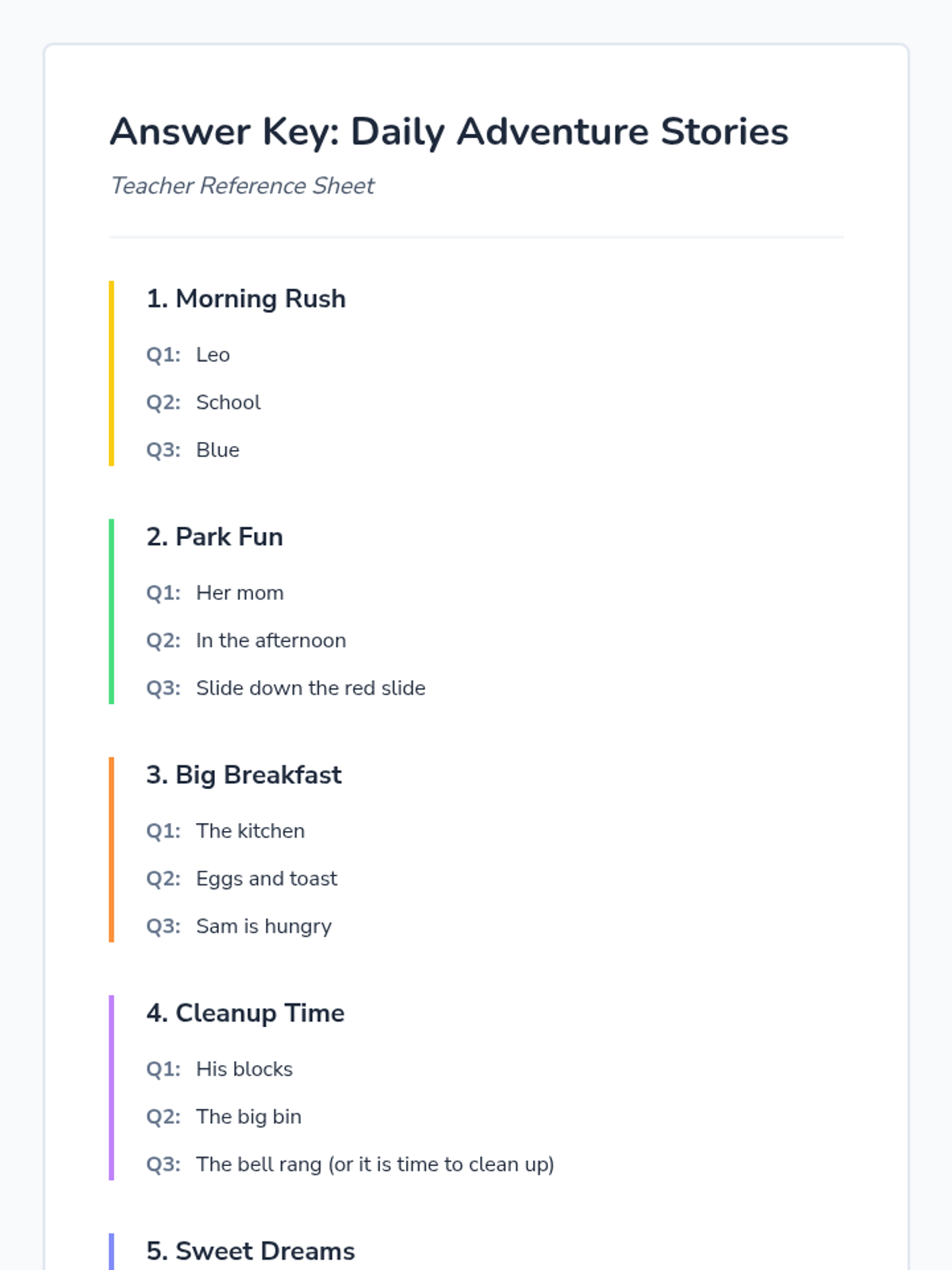The width and height of the screenshot is (952, 1270).
Task: Select the 1. Morning Rush heading
Action: (x=246, y=298)
